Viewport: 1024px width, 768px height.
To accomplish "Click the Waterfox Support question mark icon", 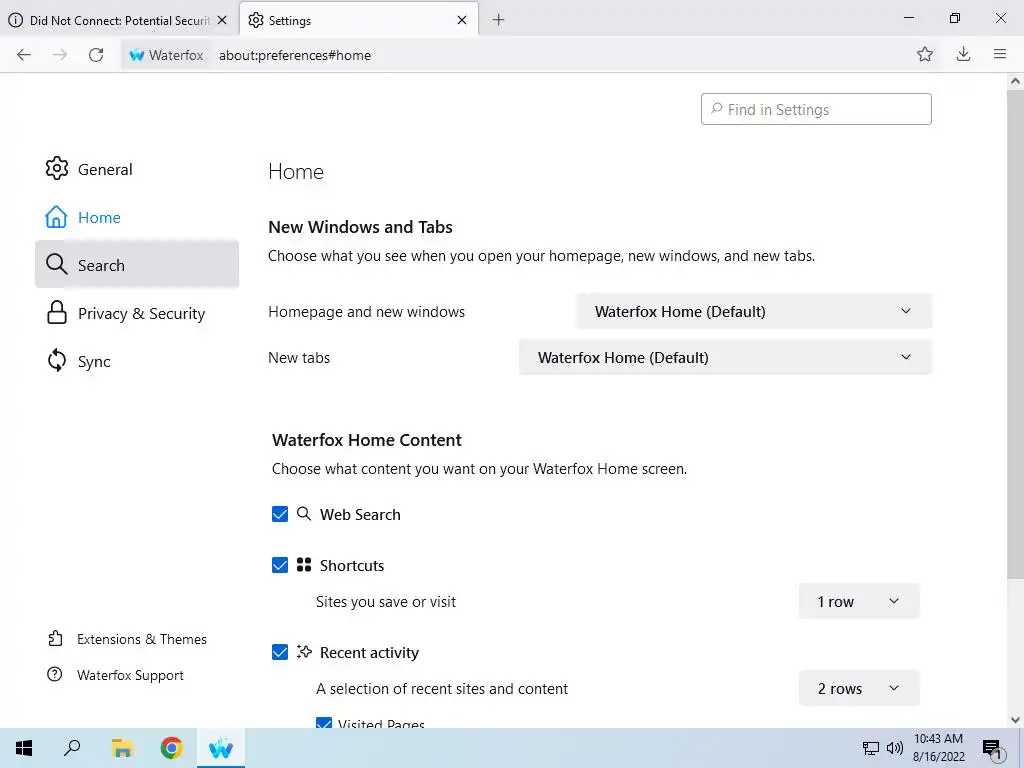I will pyautogui.click(x=55, y=674).
